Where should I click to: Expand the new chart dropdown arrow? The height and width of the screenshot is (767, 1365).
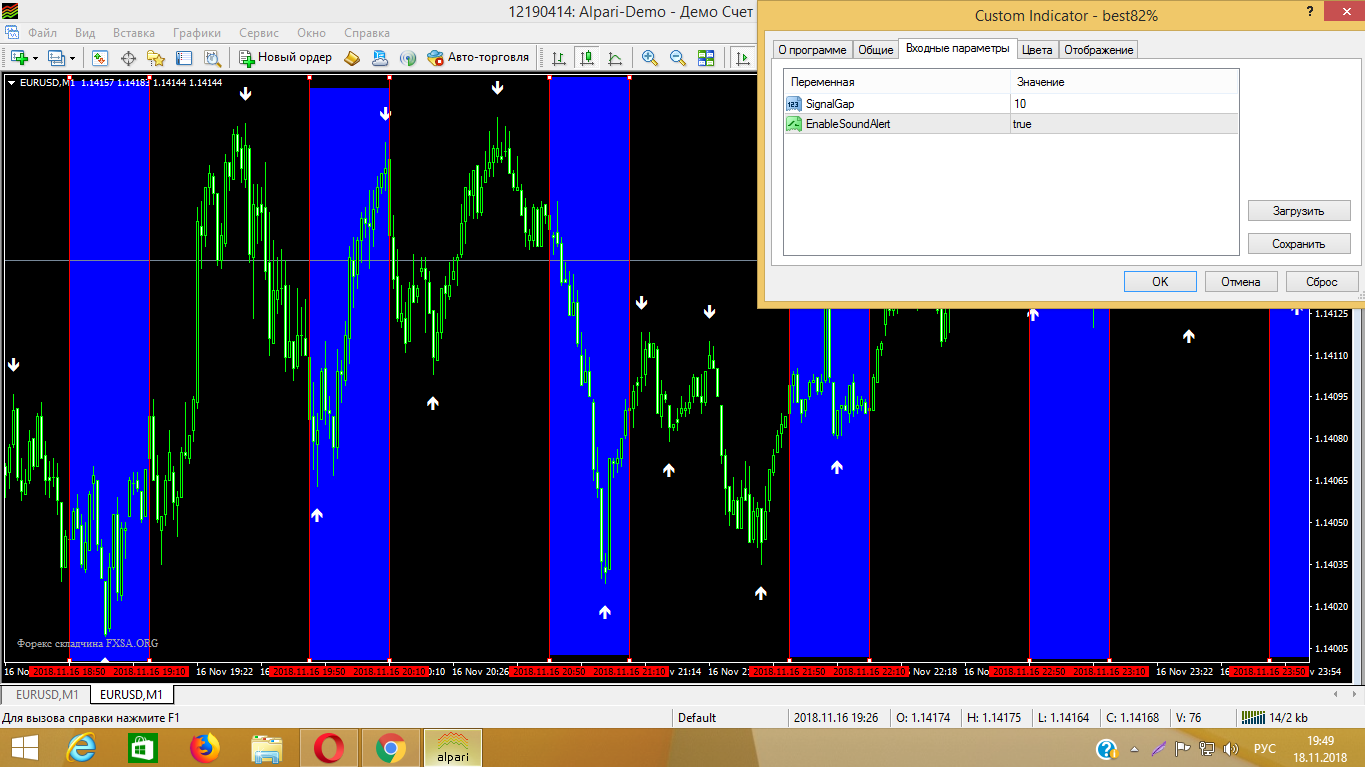pyautogui.click(x=35, y=58)
